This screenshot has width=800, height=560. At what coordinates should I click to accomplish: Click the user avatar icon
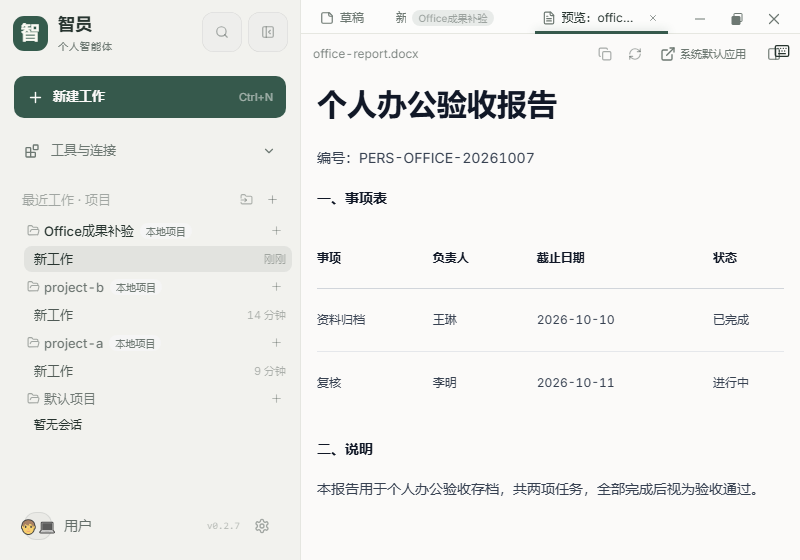(37, 526)
